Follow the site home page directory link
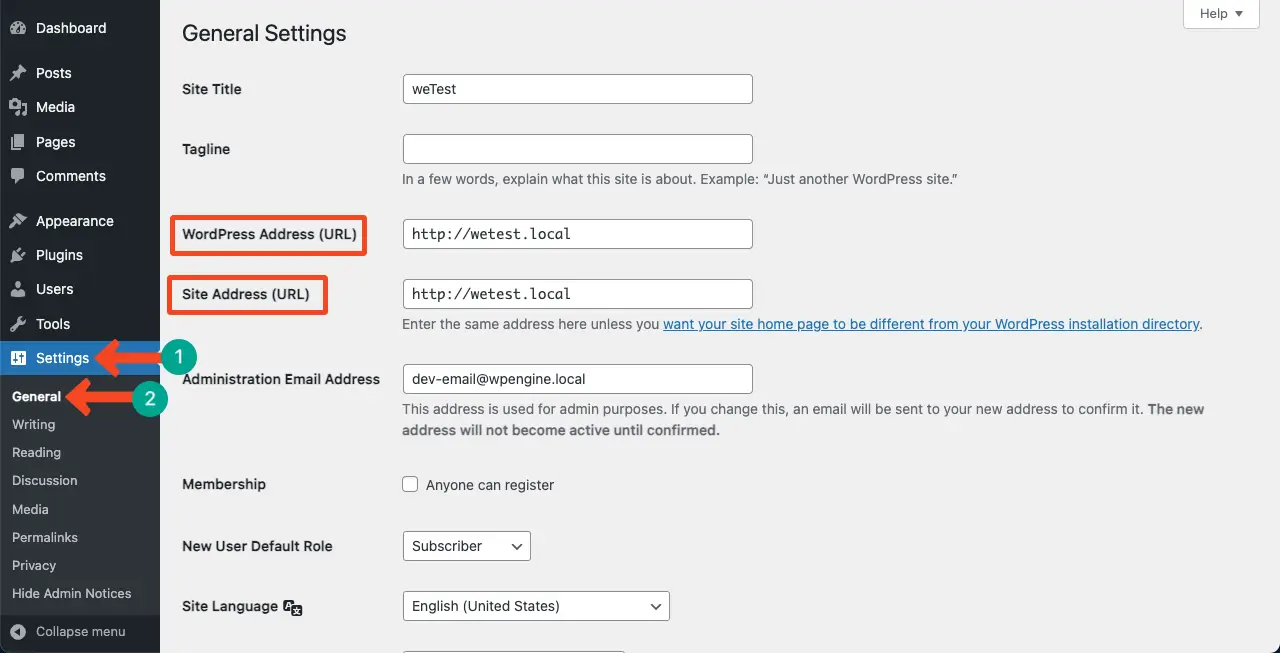 tap(931, 324)
